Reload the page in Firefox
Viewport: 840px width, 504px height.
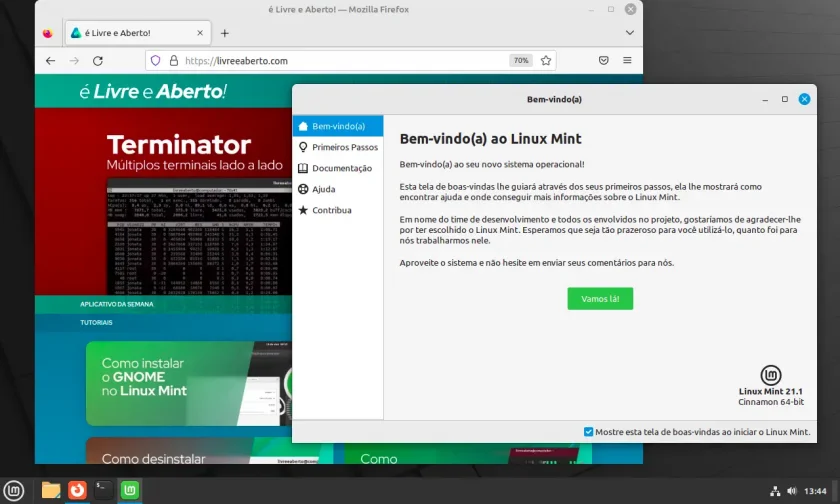(98, 61)
